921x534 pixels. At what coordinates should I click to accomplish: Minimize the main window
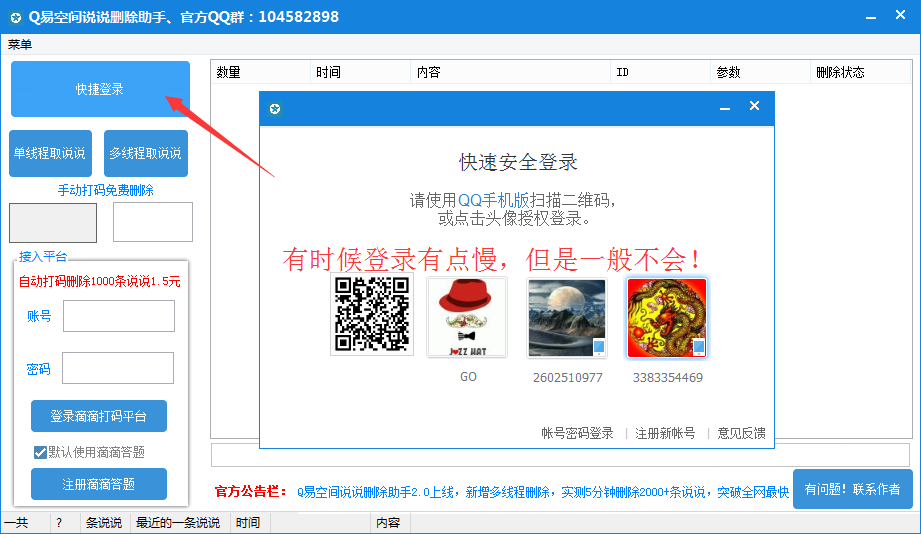tap(871, 18)
